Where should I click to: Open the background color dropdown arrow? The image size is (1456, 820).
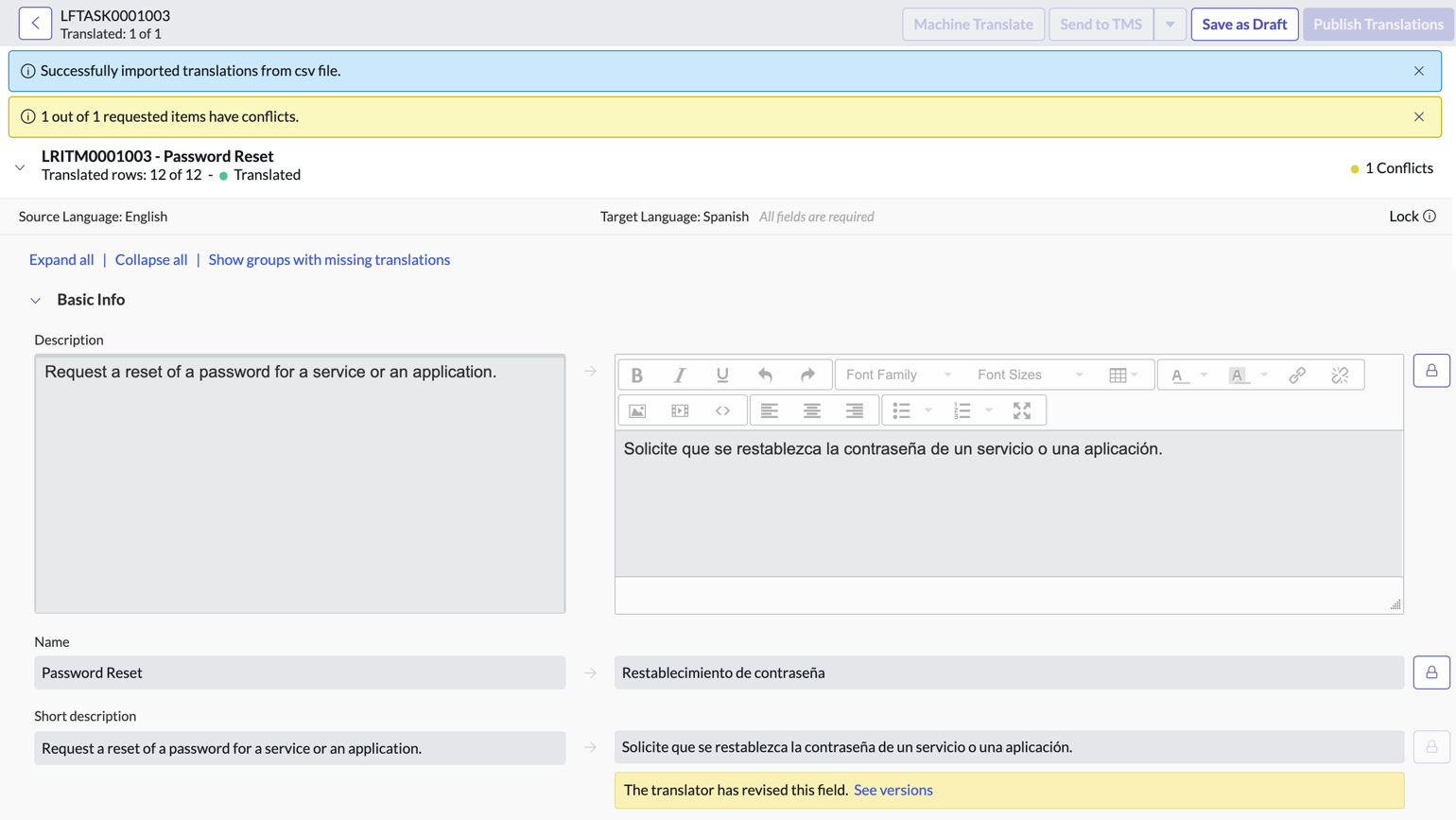[1264, 375]
